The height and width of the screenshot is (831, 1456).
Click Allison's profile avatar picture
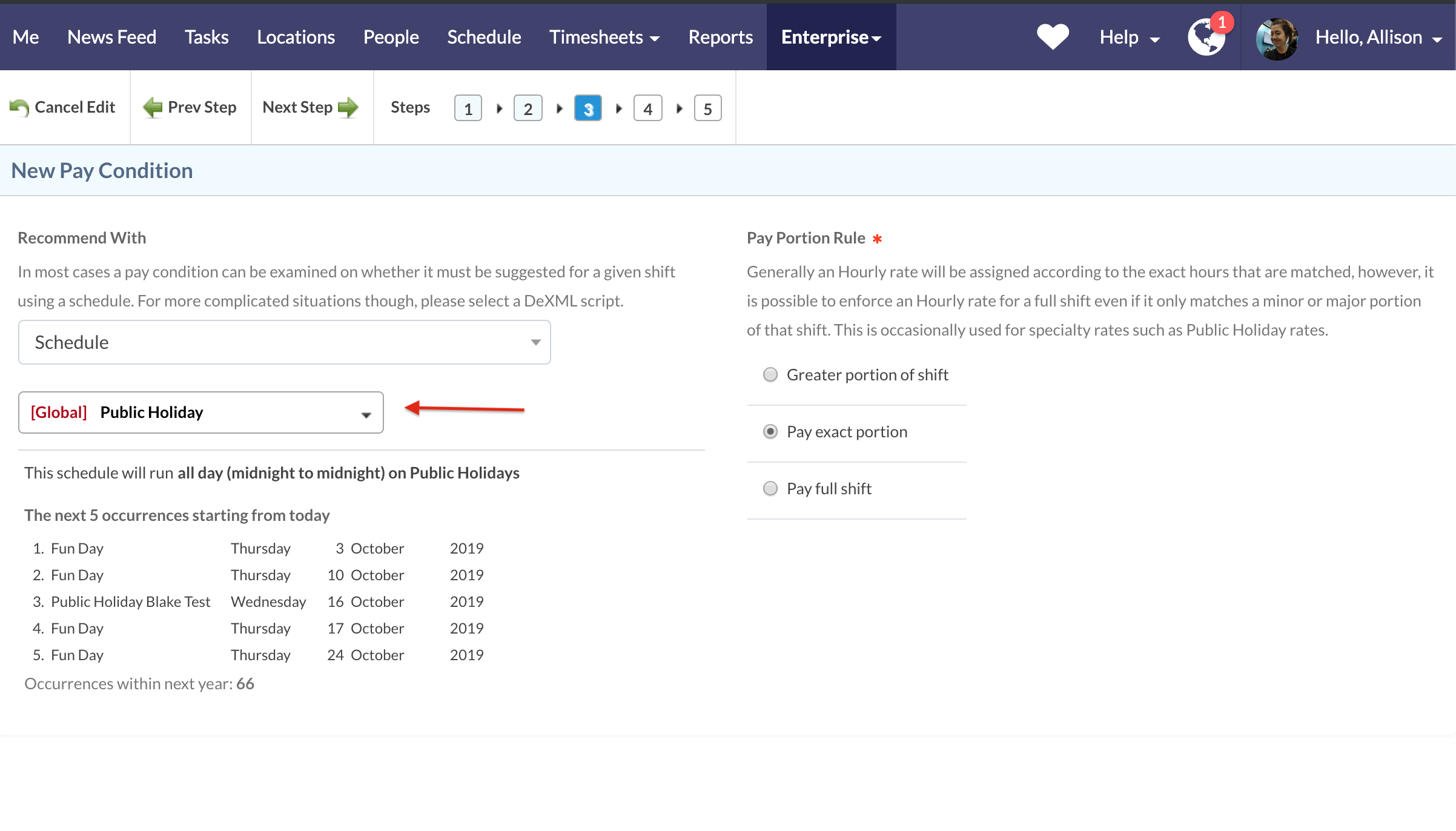1277,38
